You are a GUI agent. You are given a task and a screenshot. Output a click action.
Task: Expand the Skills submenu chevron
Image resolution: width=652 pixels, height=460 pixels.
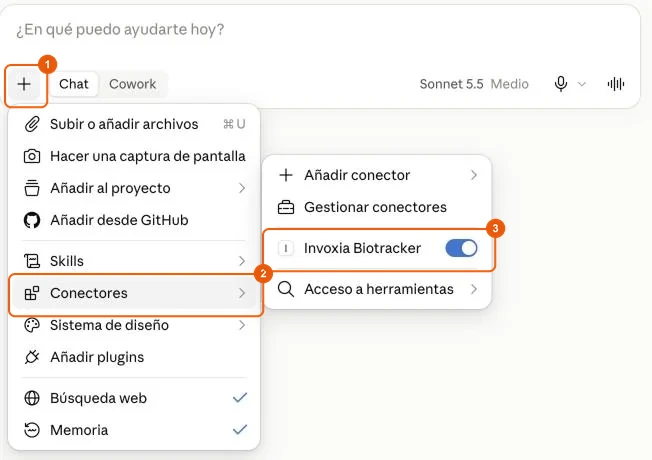pyautogui.click(x=242, y=261)
